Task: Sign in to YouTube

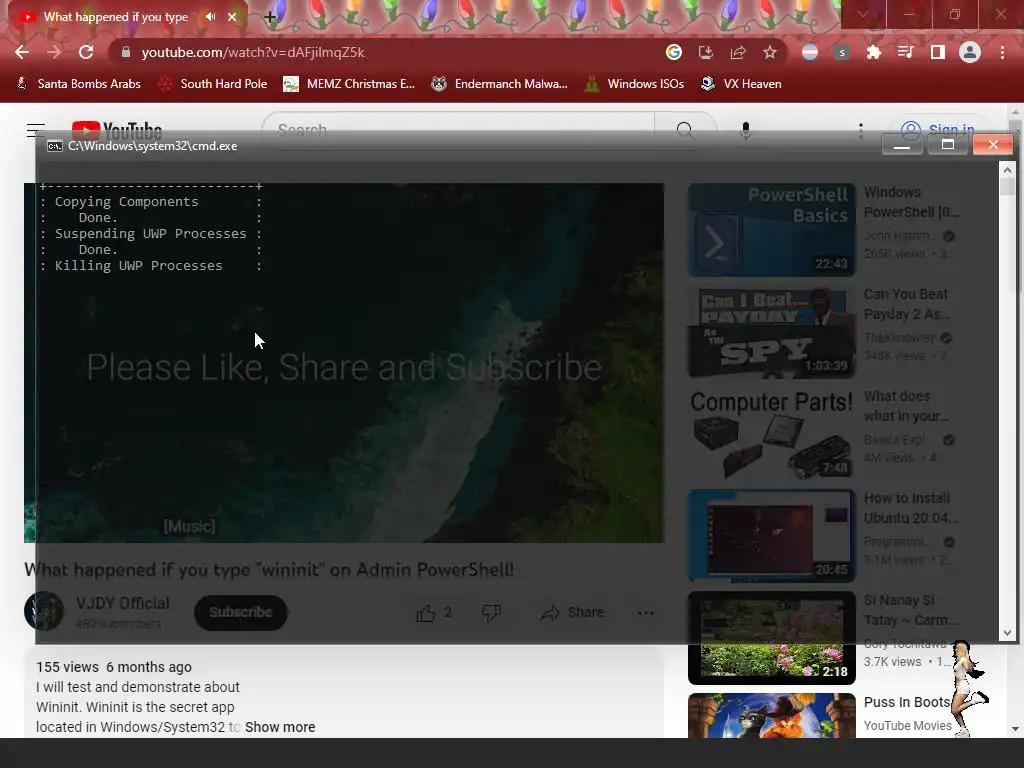Action: (938, 130)
